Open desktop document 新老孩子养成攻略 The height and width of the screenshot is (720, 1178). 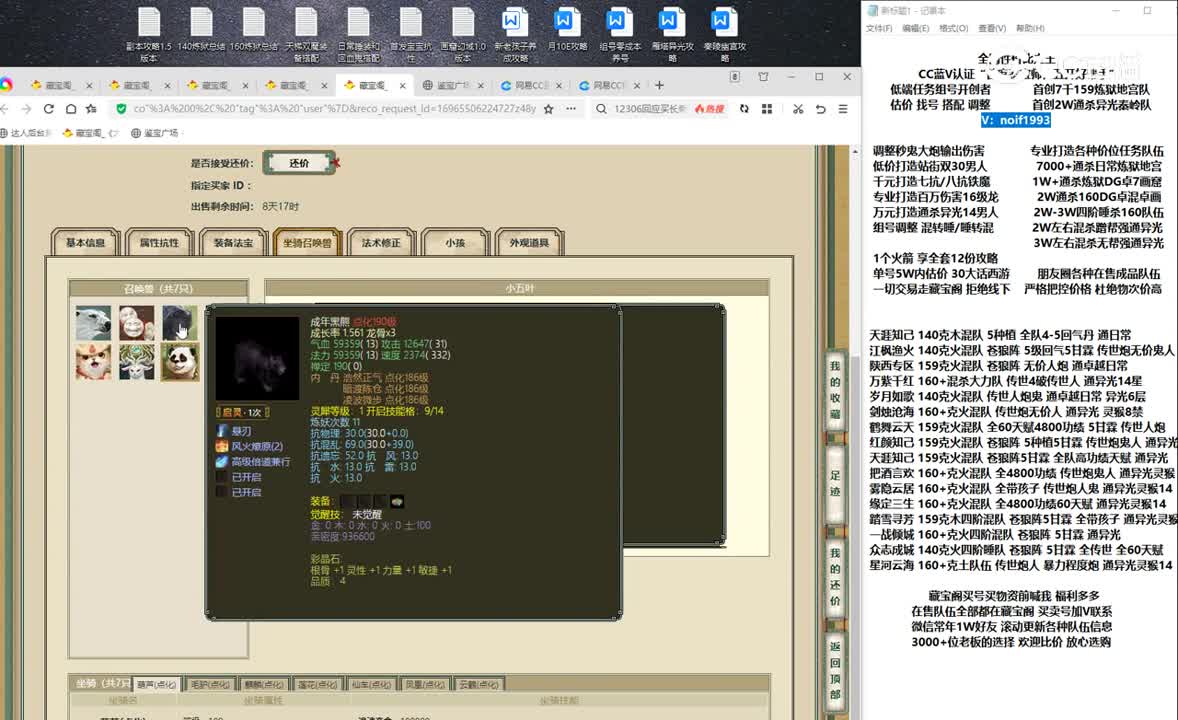point(515,35)
